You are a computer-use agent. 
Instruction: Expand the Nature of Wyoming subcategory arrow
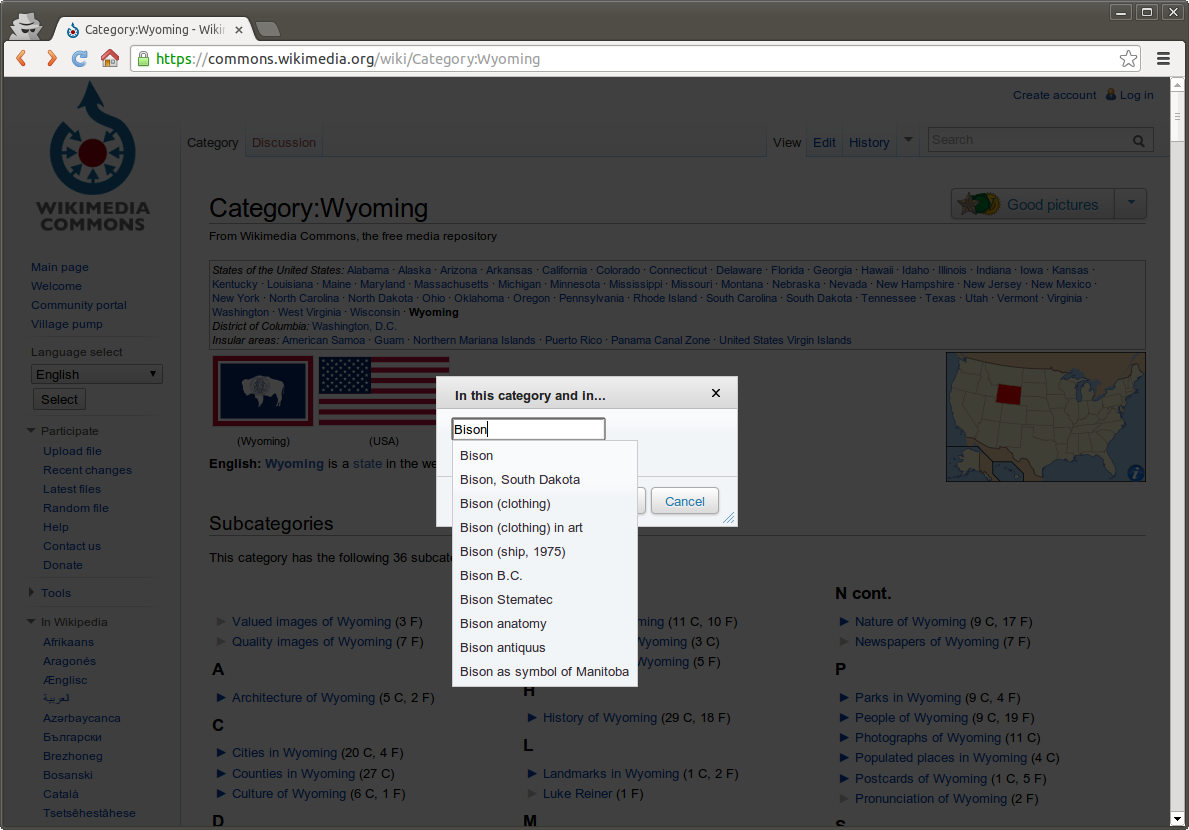click(844, 622)
